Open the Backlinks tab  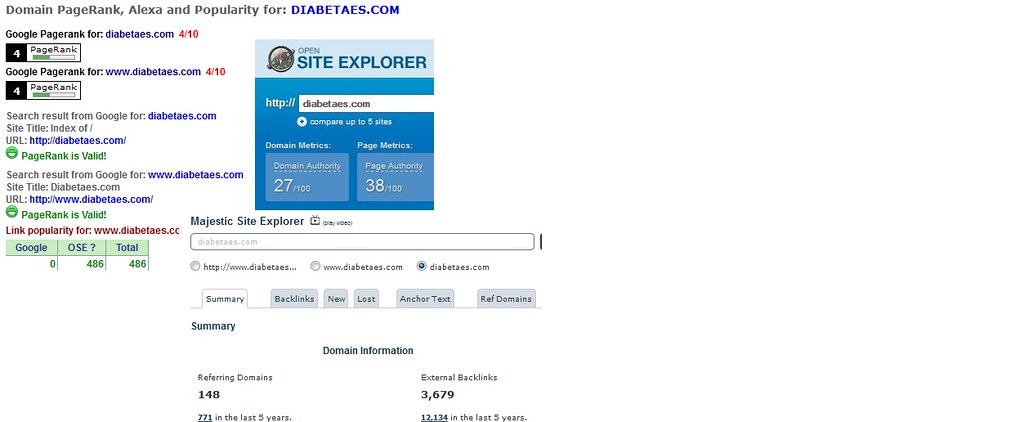tap(294, 299)
